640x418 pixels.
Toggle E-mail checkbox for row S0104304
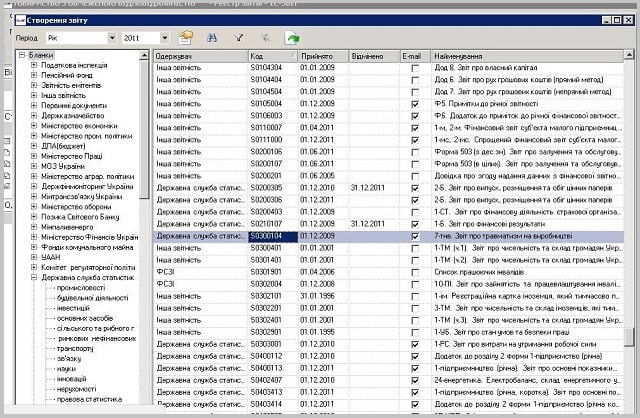click(x=415, y=67)
